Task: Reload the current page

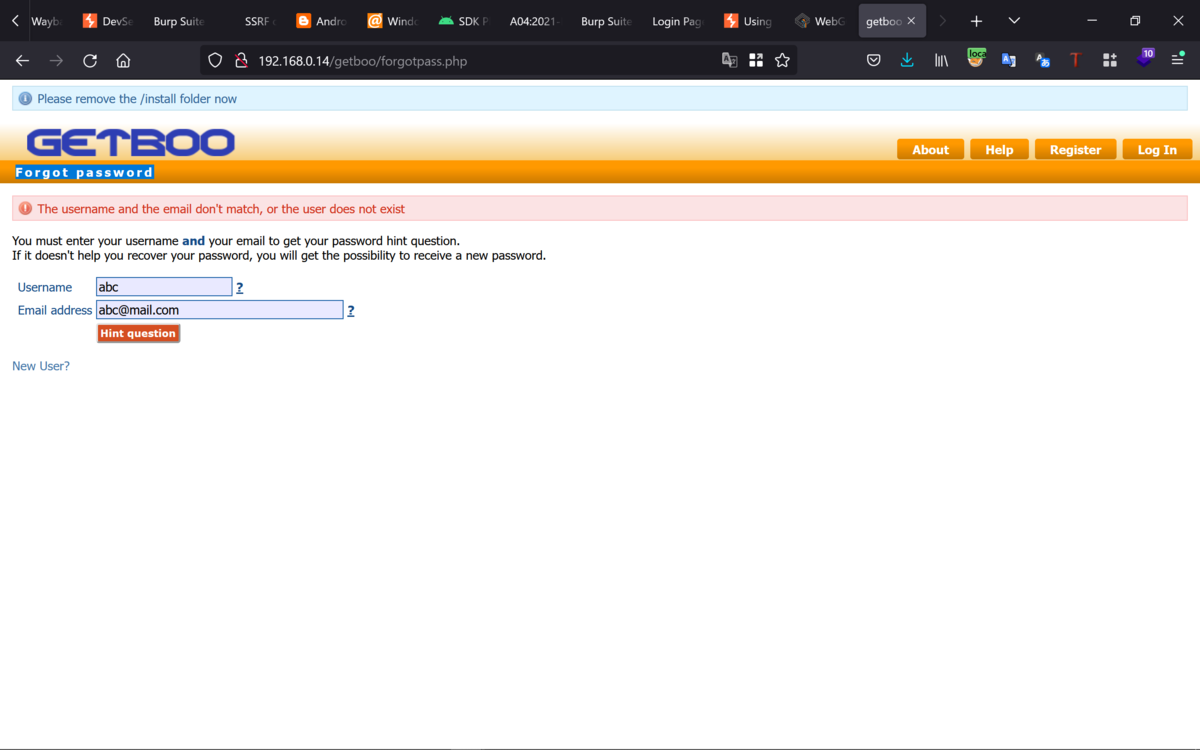Action: (90, 61)
